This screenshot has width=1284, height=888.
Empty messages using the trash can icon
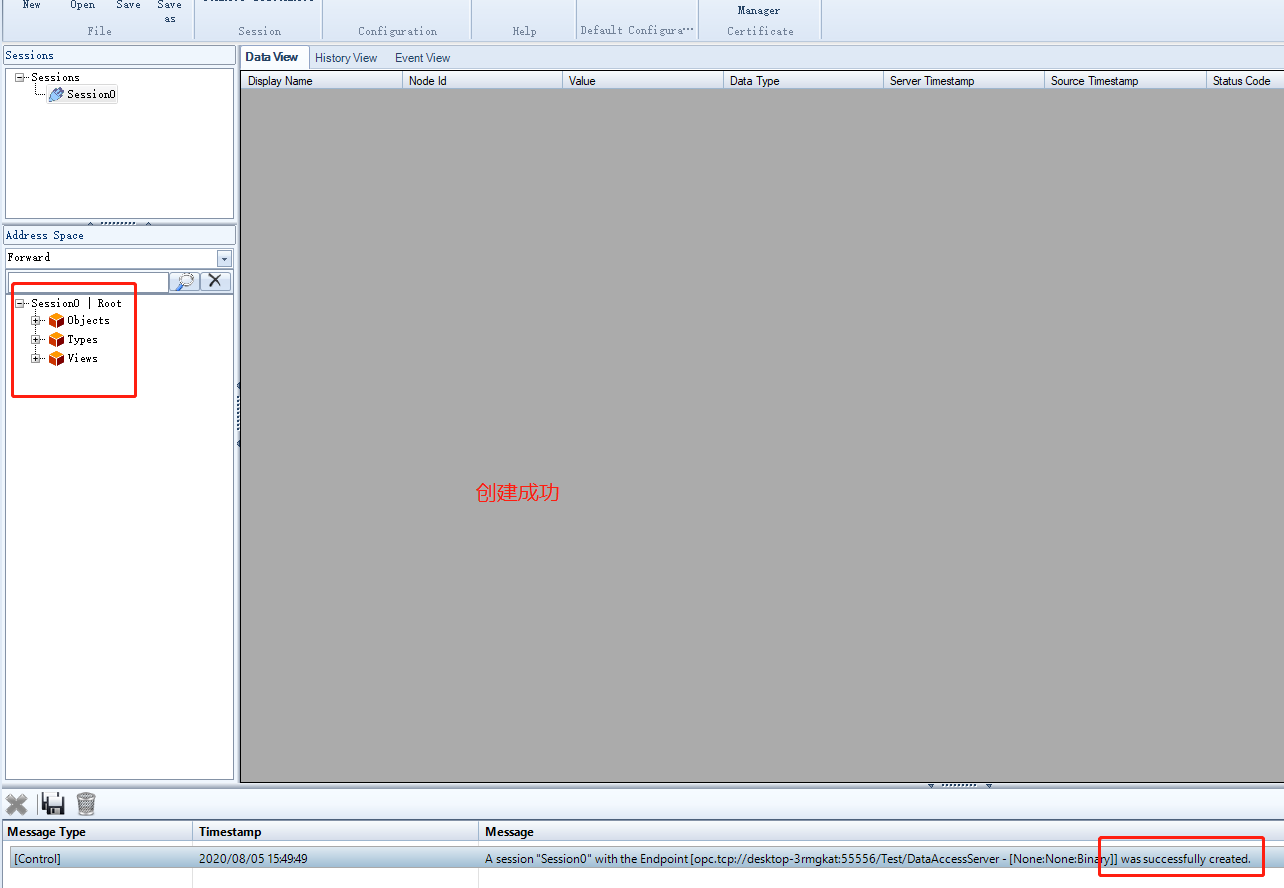pos(85,804)
